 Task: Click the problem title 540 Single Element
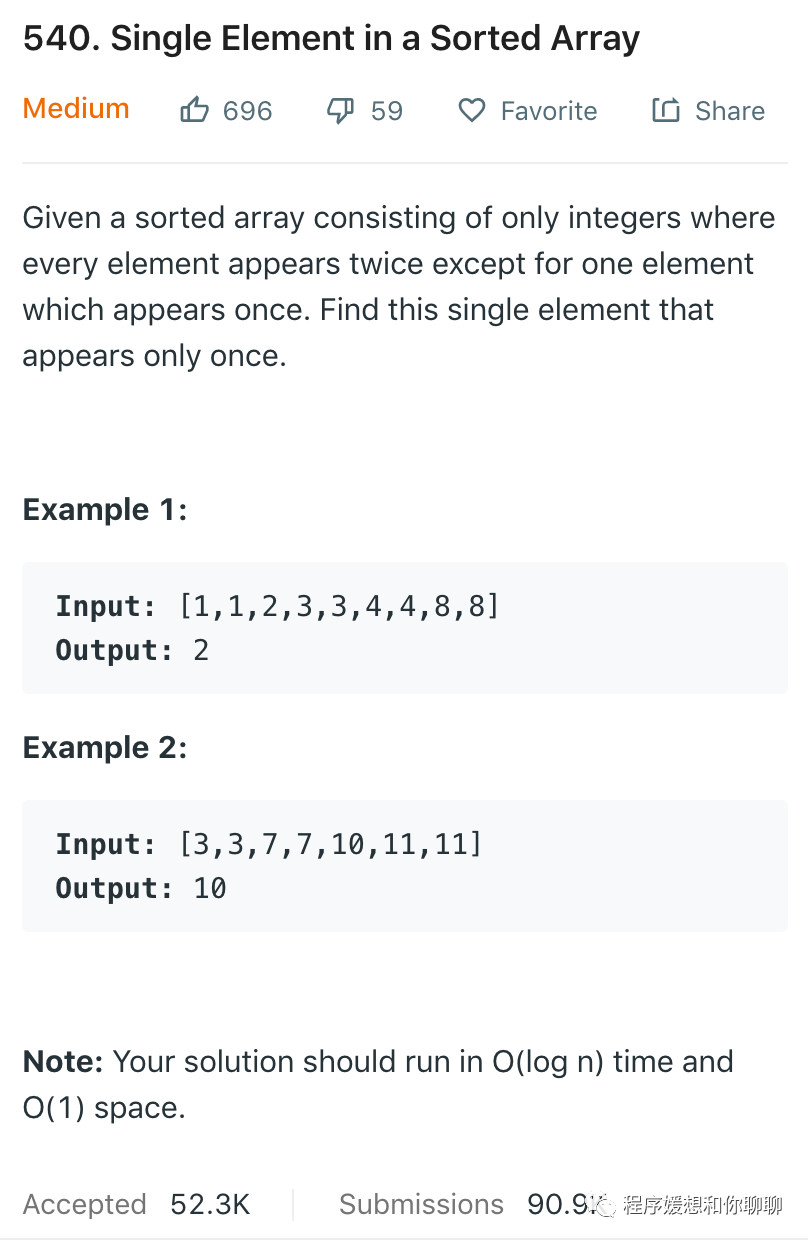pyautogui.click(x=331, y=40)
